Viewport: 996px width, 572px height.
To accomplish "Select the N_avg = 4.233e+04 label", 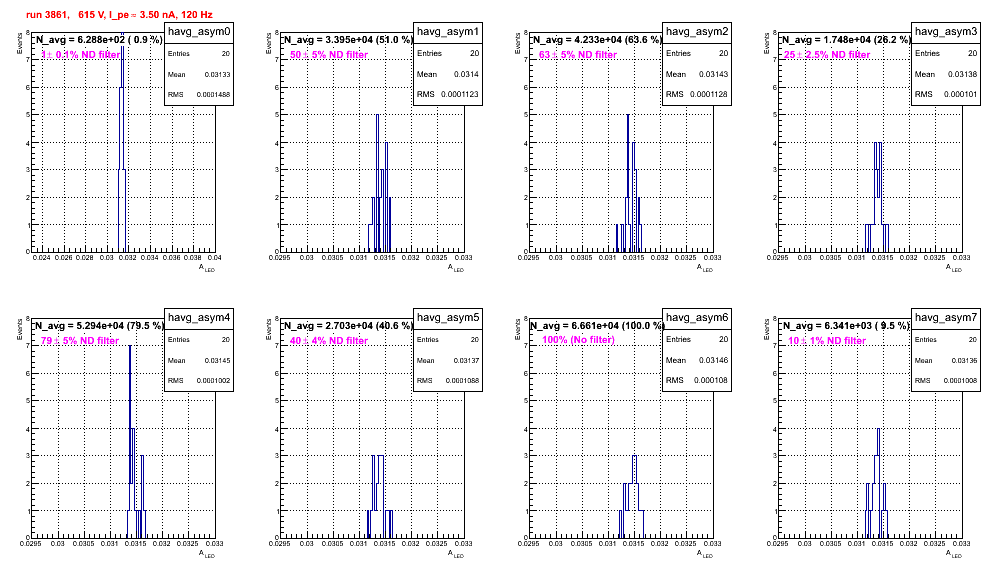I will pos(597,39).
